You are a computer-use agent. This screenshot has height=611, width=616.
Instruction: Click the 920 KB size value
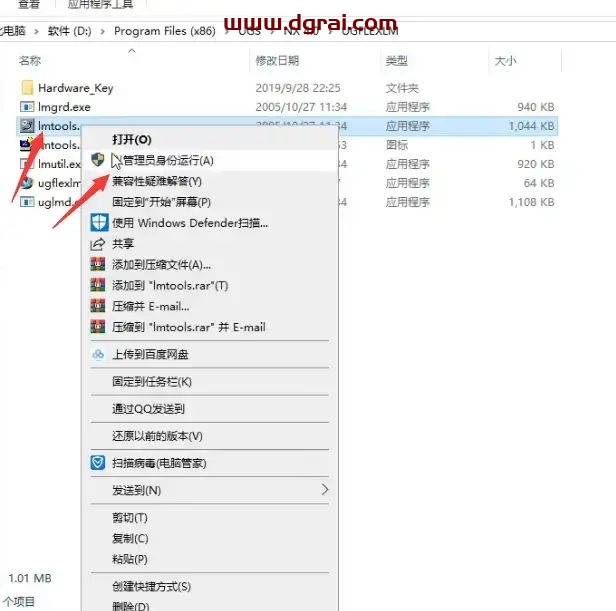point(535,164)
